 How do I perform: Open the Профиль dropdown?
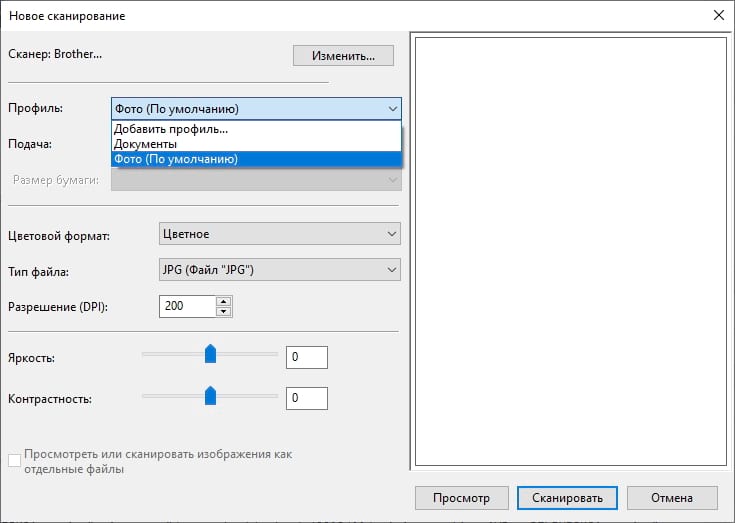coord(256,109)
